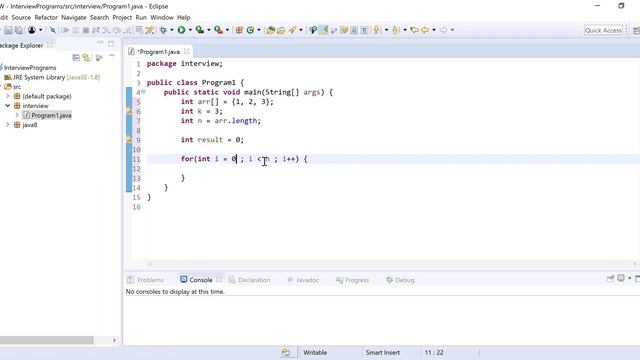This screenshot has width=640, height=360.
Task: Click the Open Type toolbar icon
Action: (270, 30)
